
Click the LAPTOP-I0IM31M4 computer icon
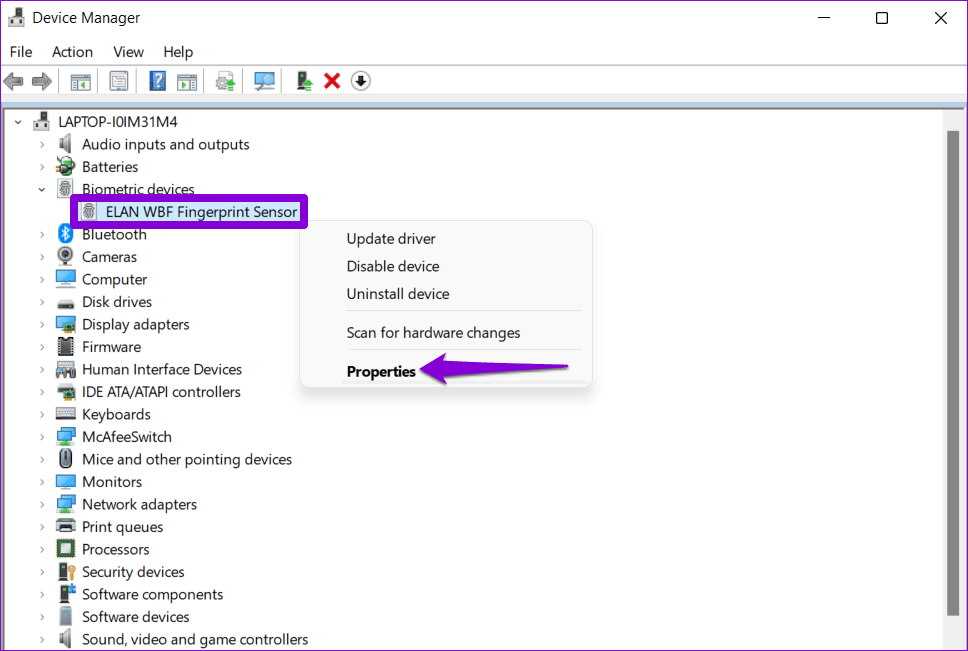(41, 122)
